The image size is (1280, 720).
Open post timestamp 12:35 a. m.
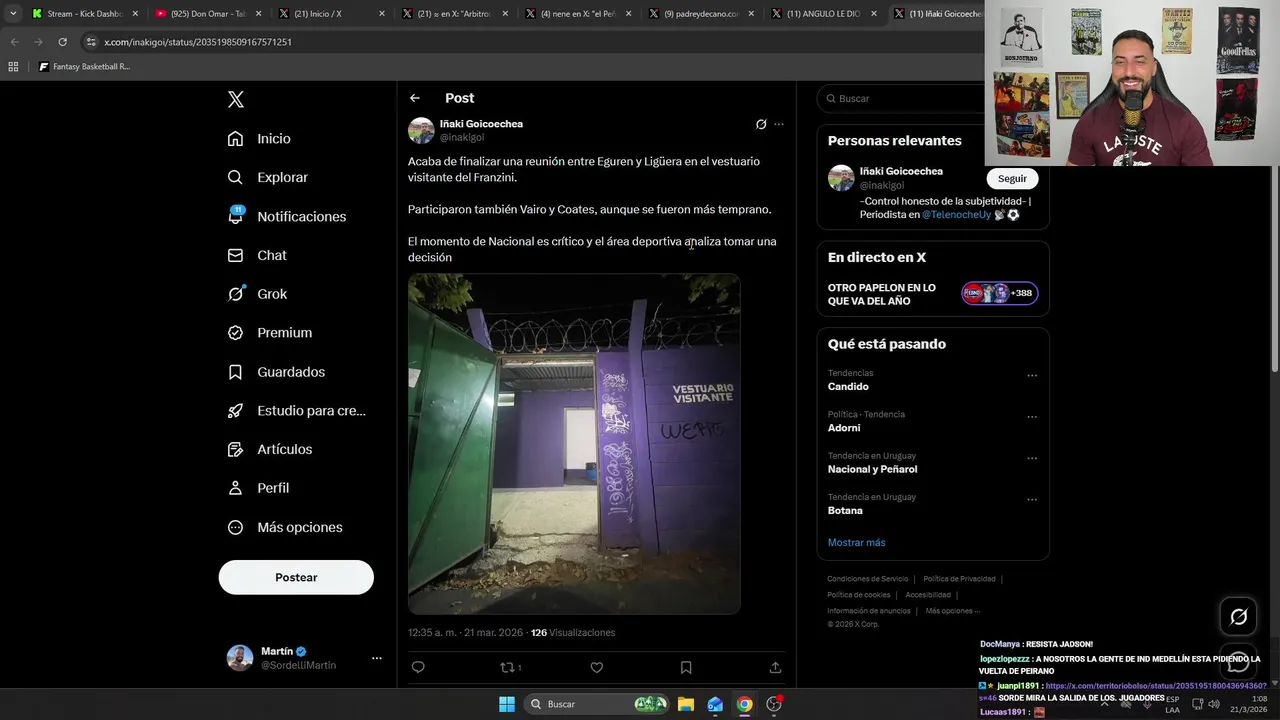point(465,633)
